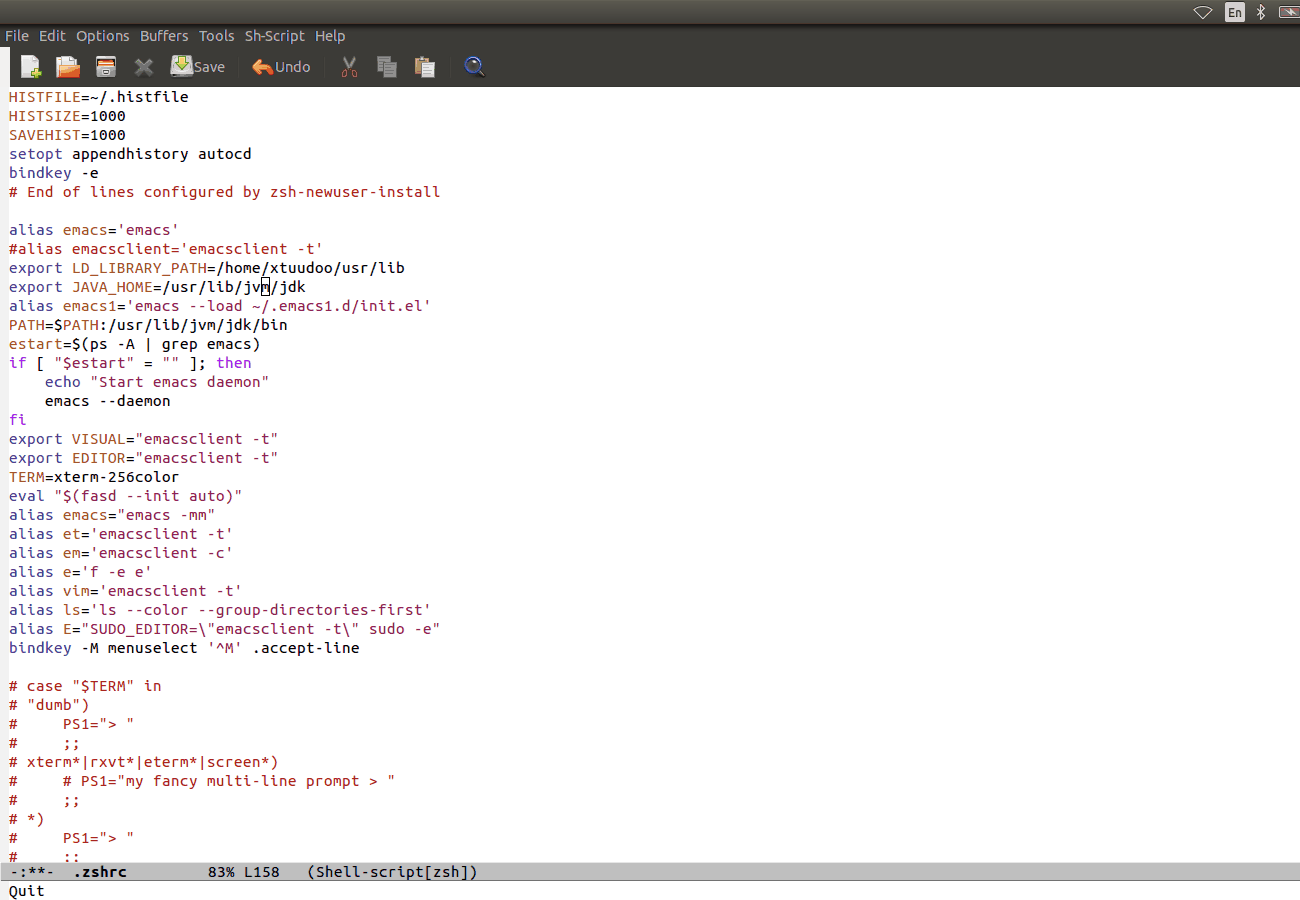Click the commented alias emacsclient line
Screen dimensions: 1300x900
point(166,249)
